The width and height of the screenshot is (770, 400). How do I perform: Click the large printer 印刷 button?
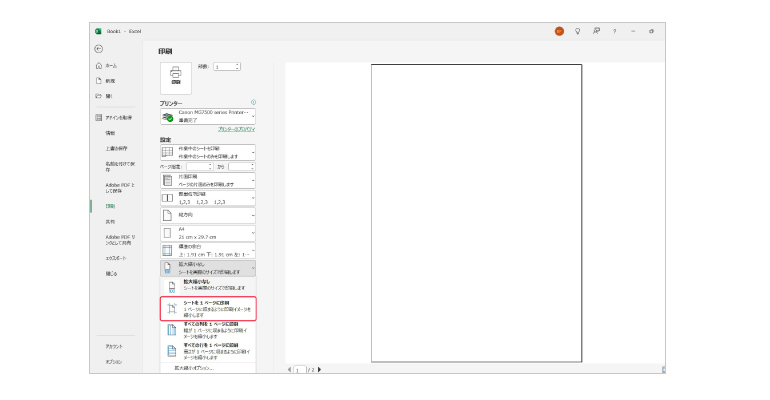tap(176, 78)
